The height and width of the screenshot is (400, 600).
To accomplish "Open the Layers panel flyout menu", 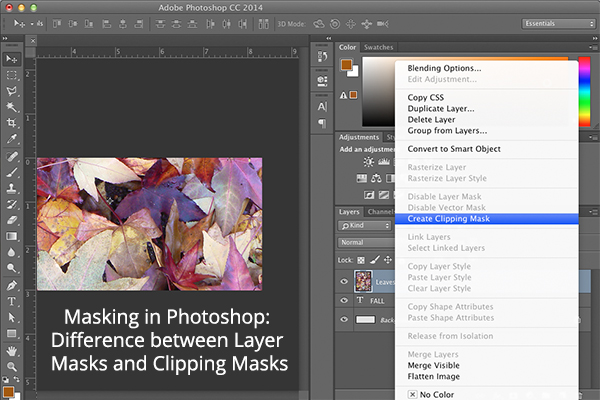I will tap(592, 212).
